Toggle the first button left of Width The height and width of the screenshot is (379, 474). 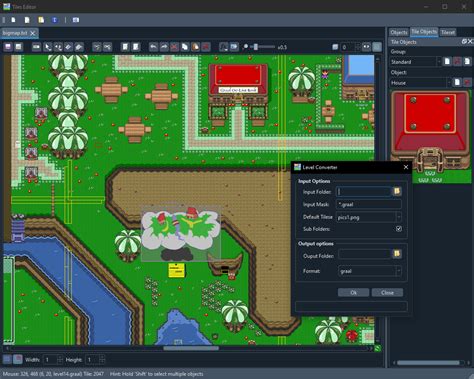[x=7, y=359]
